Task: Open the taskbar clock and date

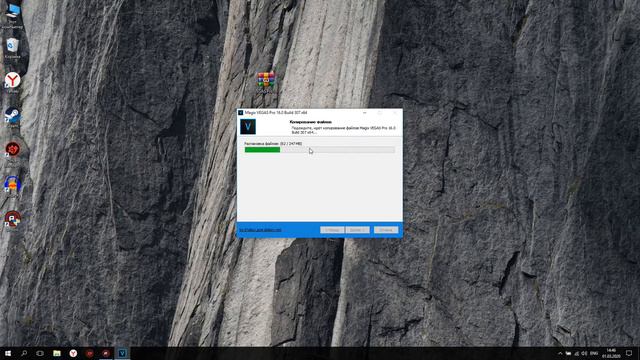Action: coord(611,353)
